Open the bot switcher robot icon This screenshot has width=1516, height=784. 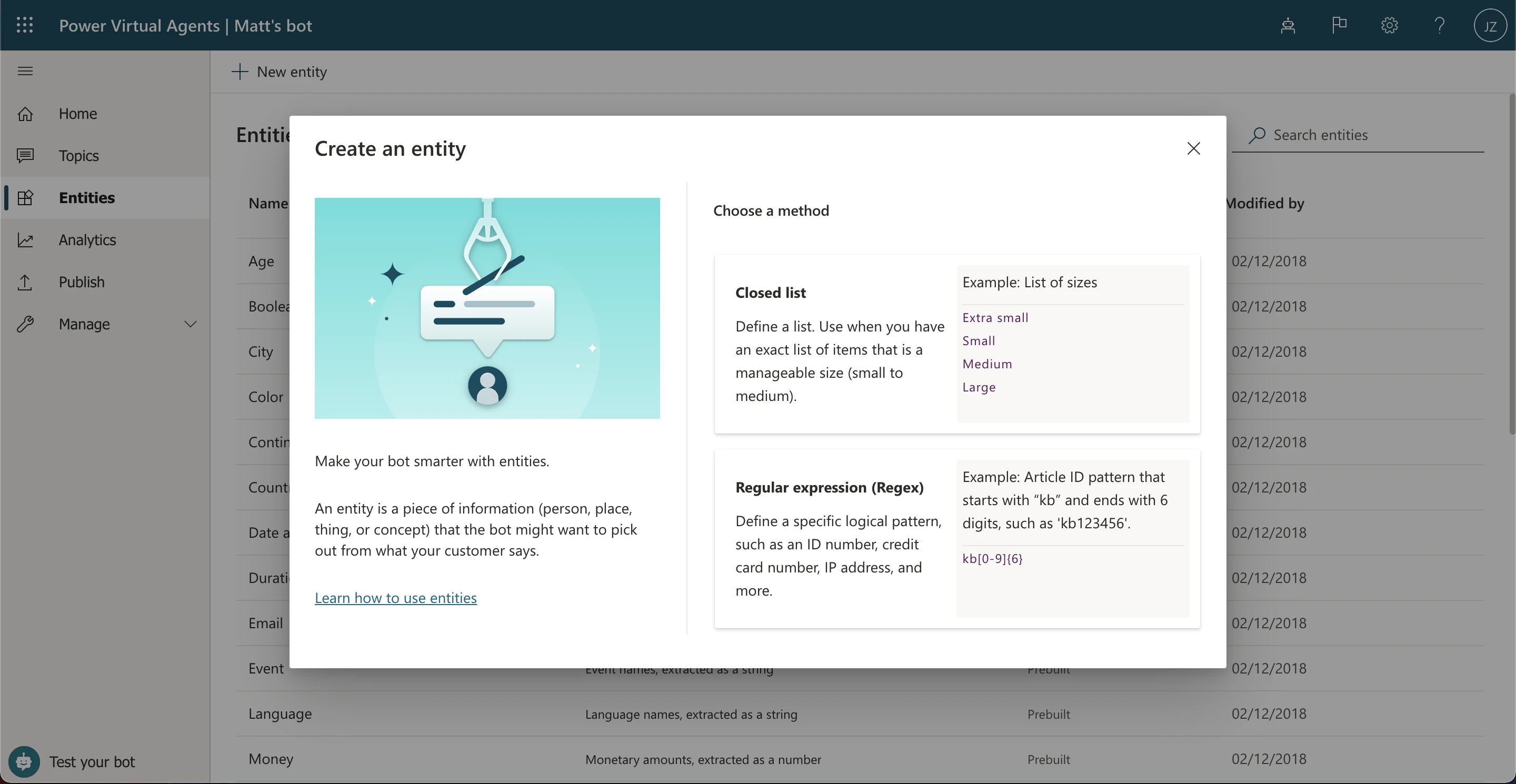1288,25
